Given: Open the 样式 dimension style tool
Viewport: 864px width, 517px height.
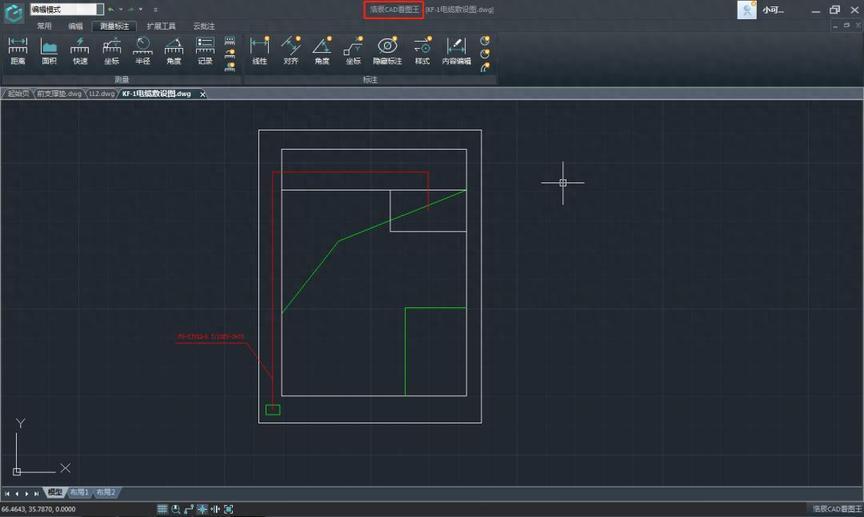Looking at the screenshot, I should [x=422, y=50].
